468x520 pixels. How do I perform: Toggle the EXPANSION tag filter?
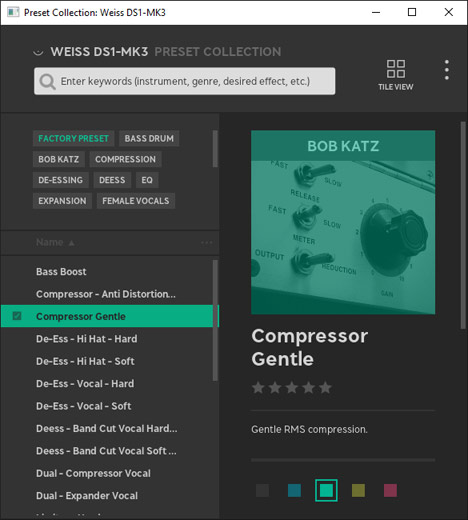62,201
